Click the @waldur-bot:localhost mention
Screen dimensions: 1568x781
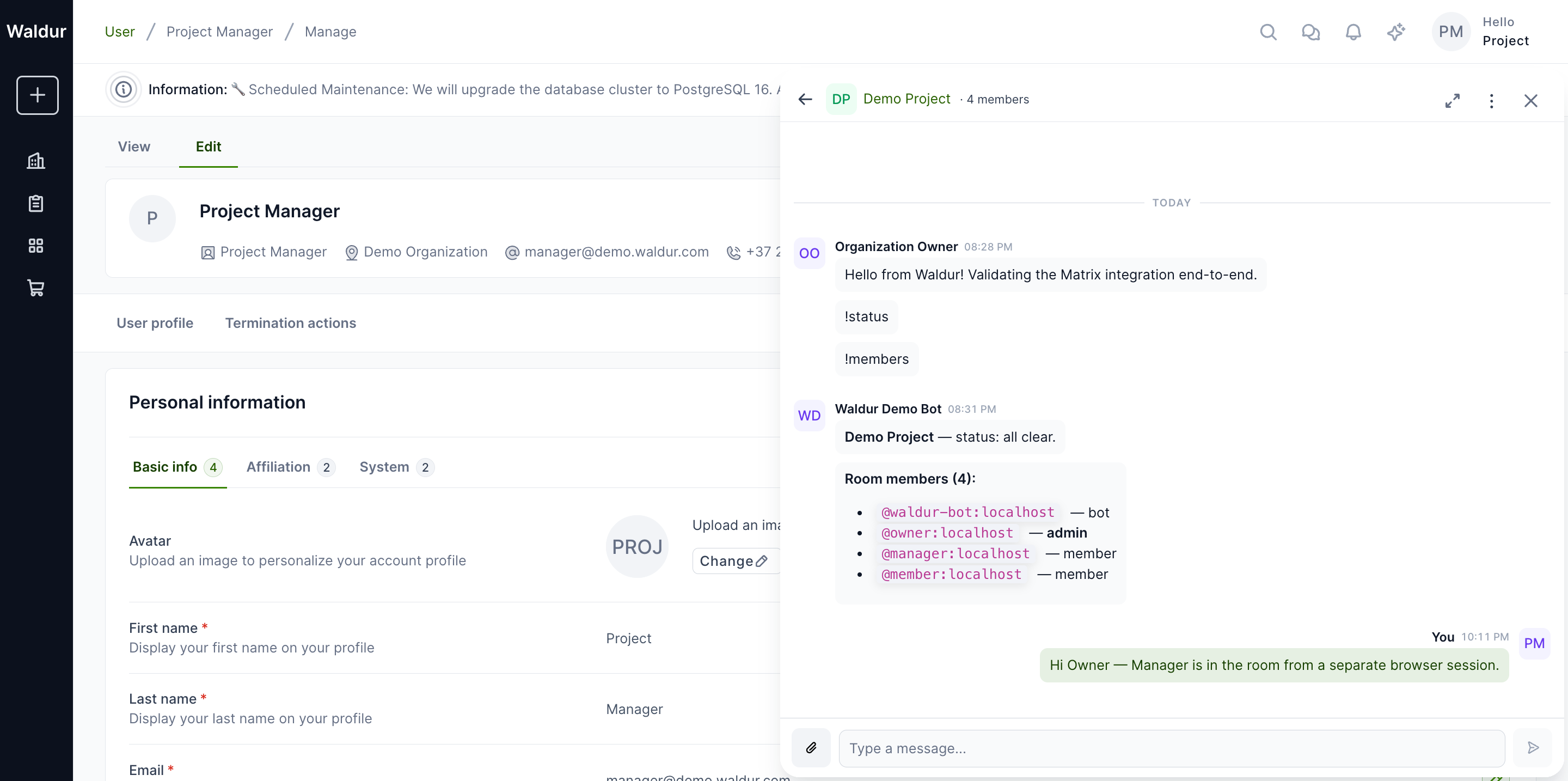coord(968,512)
